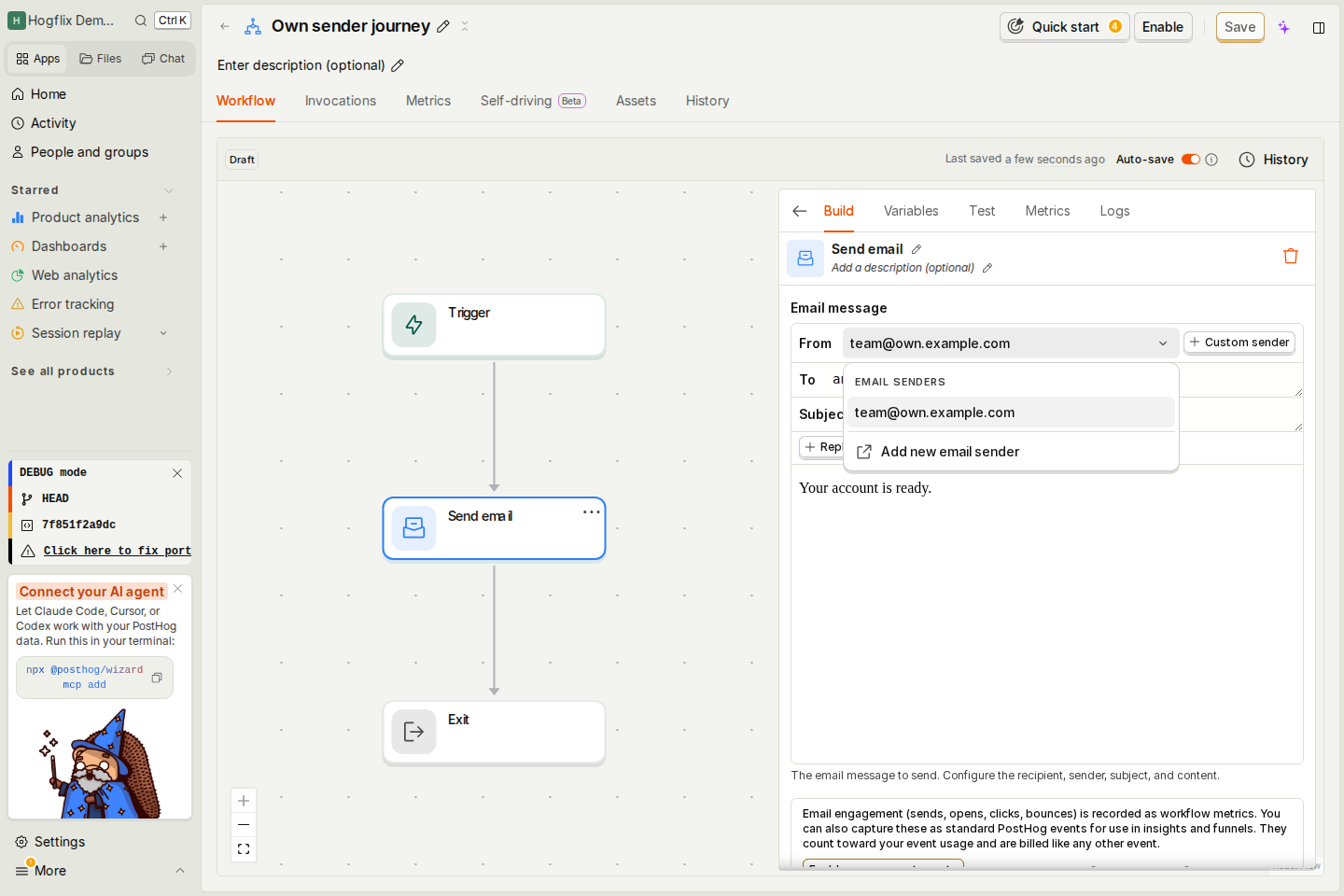
Task: Zoom in on the workflow canvas
Action: click(244, 801)
